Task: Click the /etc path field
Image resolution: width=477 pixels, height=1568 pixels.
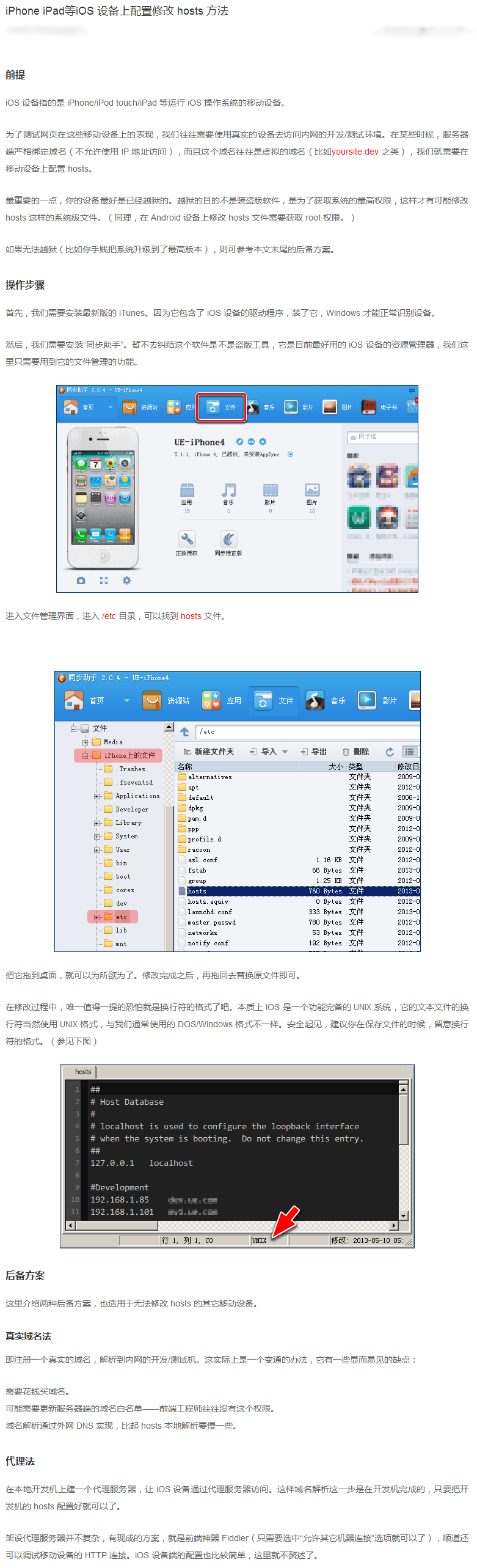Action: click(307, 731)
